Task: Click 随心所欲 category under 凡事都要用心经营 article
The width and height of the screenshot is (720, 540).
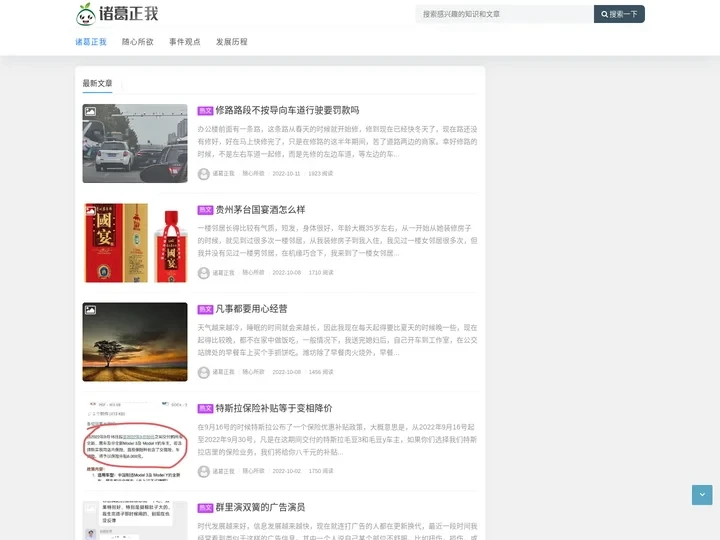Action: (253, 372)
